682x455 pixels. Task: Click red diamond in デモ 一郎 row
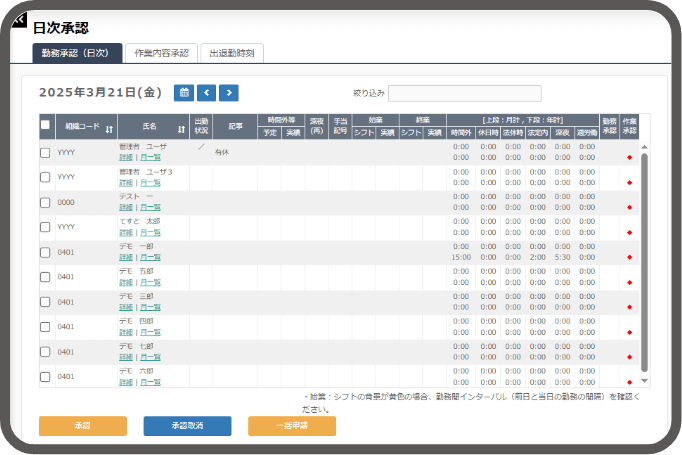point(629,258)
